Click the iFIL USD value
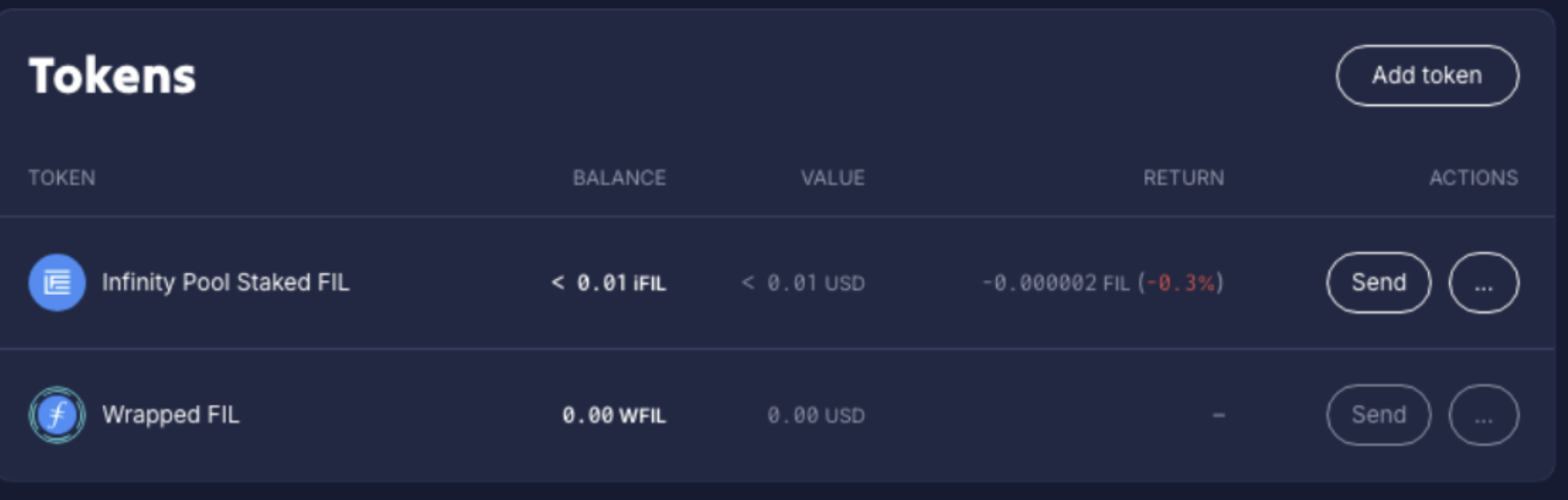This screenshot has width=1568, height=500. pos(803,283)
